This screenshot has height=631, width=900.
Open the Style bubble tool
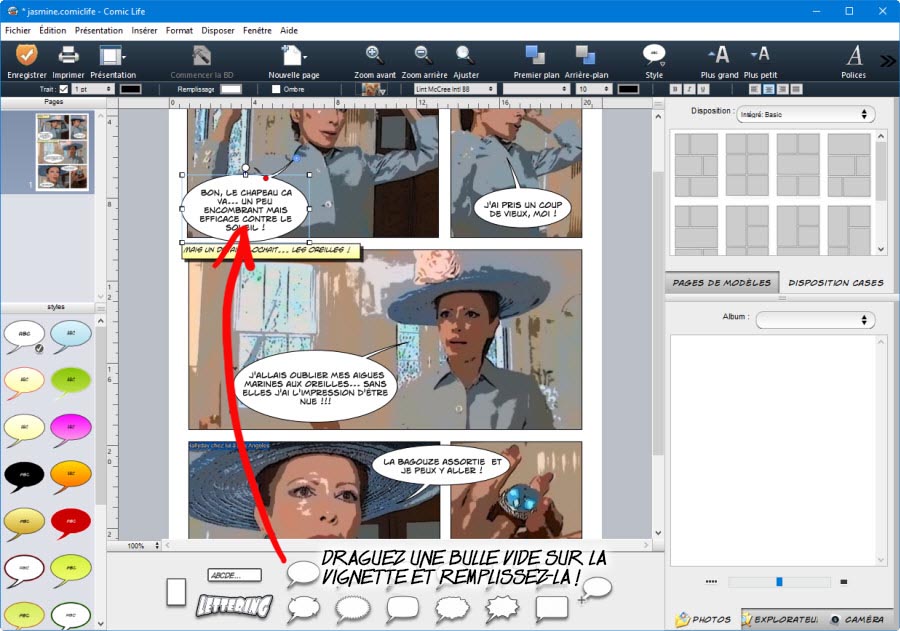point(654,55)
